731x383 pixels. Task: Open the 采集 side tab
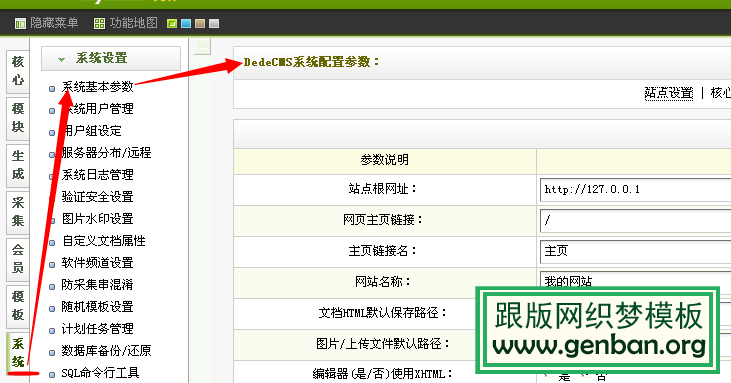coord(18,212)
